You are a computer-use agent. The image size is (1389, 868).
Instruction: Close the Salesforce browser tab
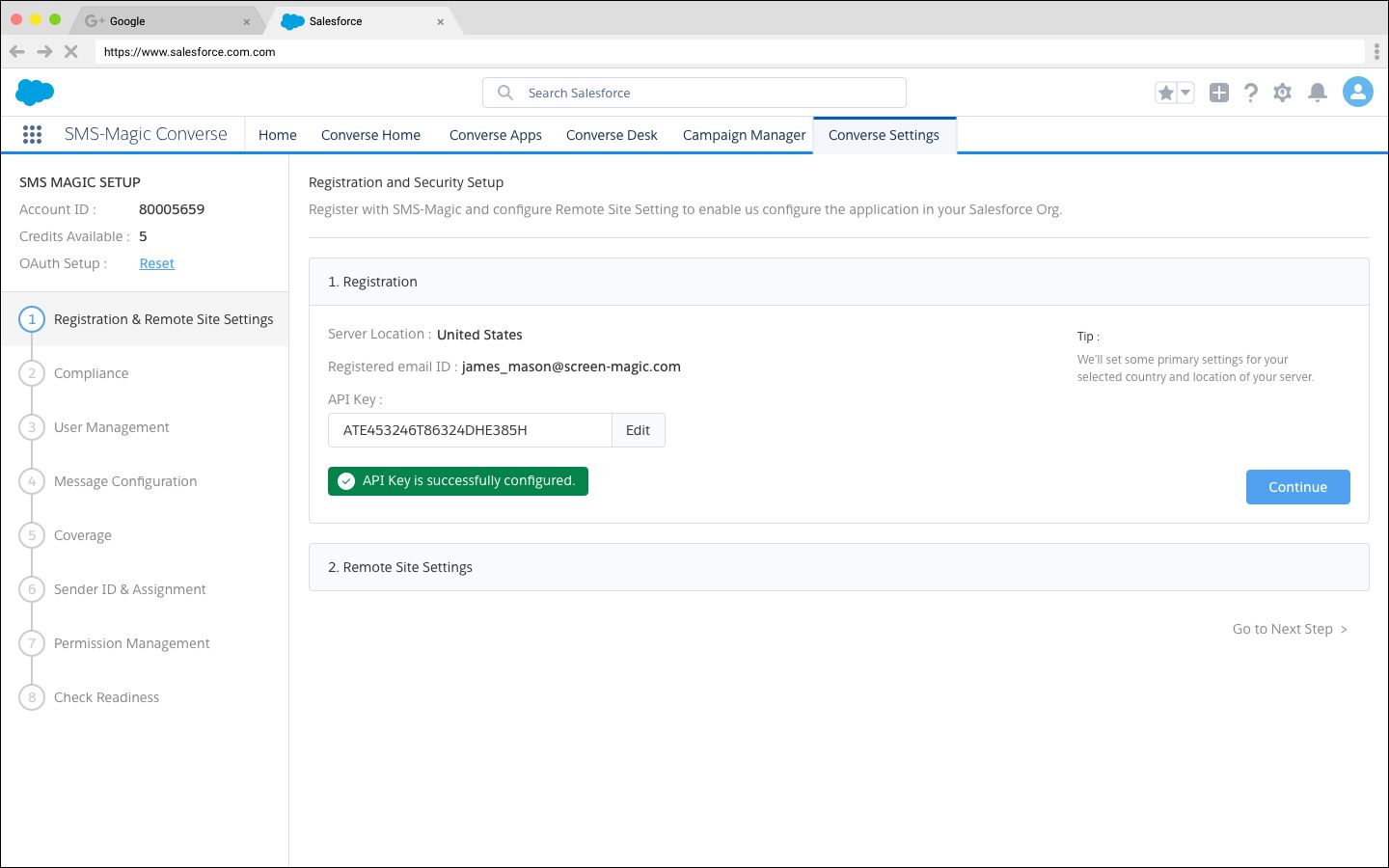pyautogui.click(x=441, y=21)
